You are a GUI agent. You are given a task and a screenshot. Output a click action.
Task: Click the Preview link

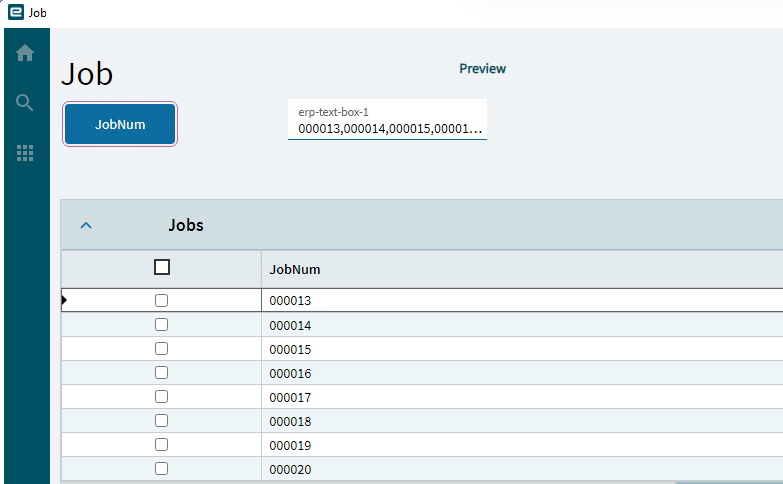[482, 69]
